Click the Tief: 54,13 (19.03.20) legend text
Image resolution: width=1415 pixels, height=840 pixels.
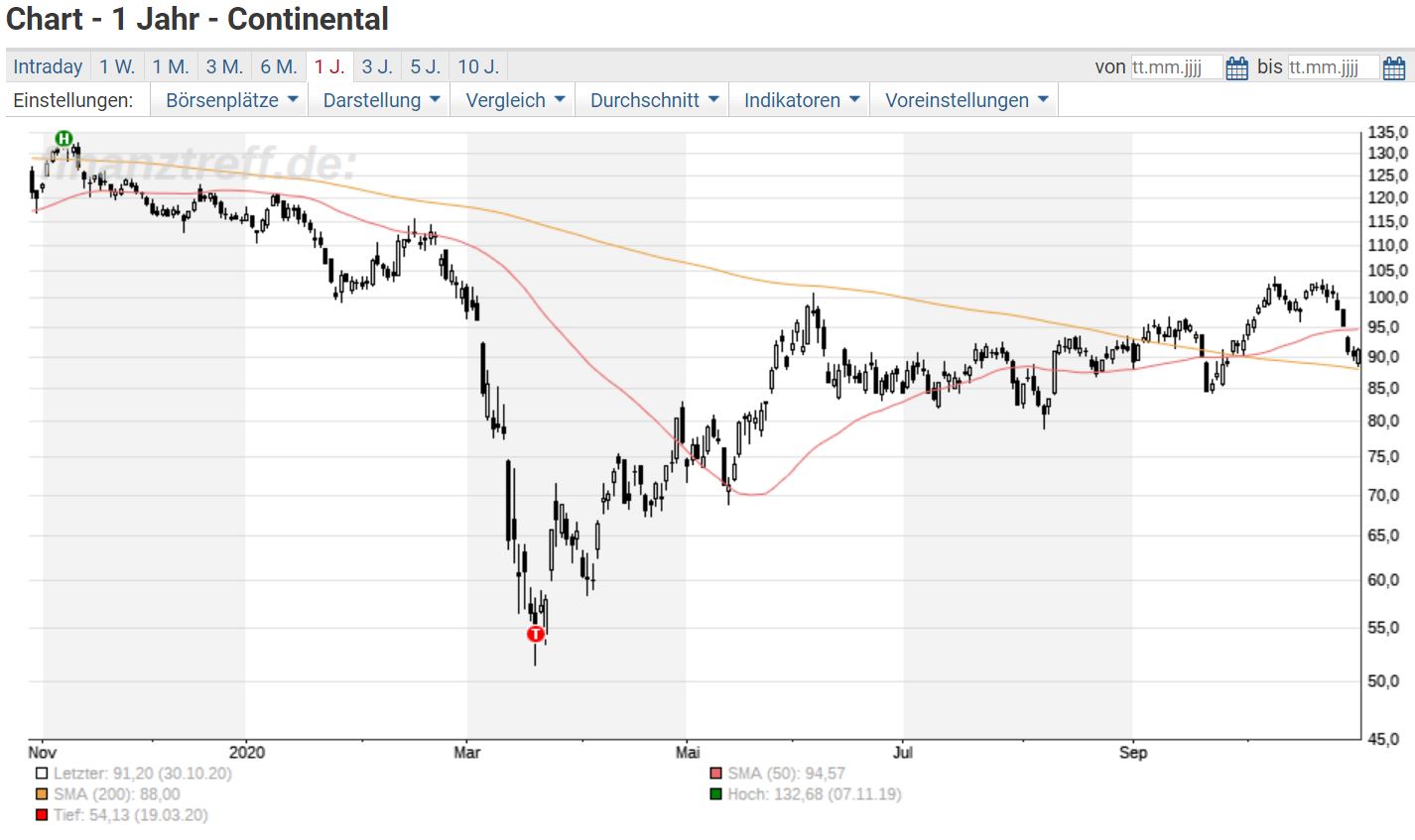point(131,815)
